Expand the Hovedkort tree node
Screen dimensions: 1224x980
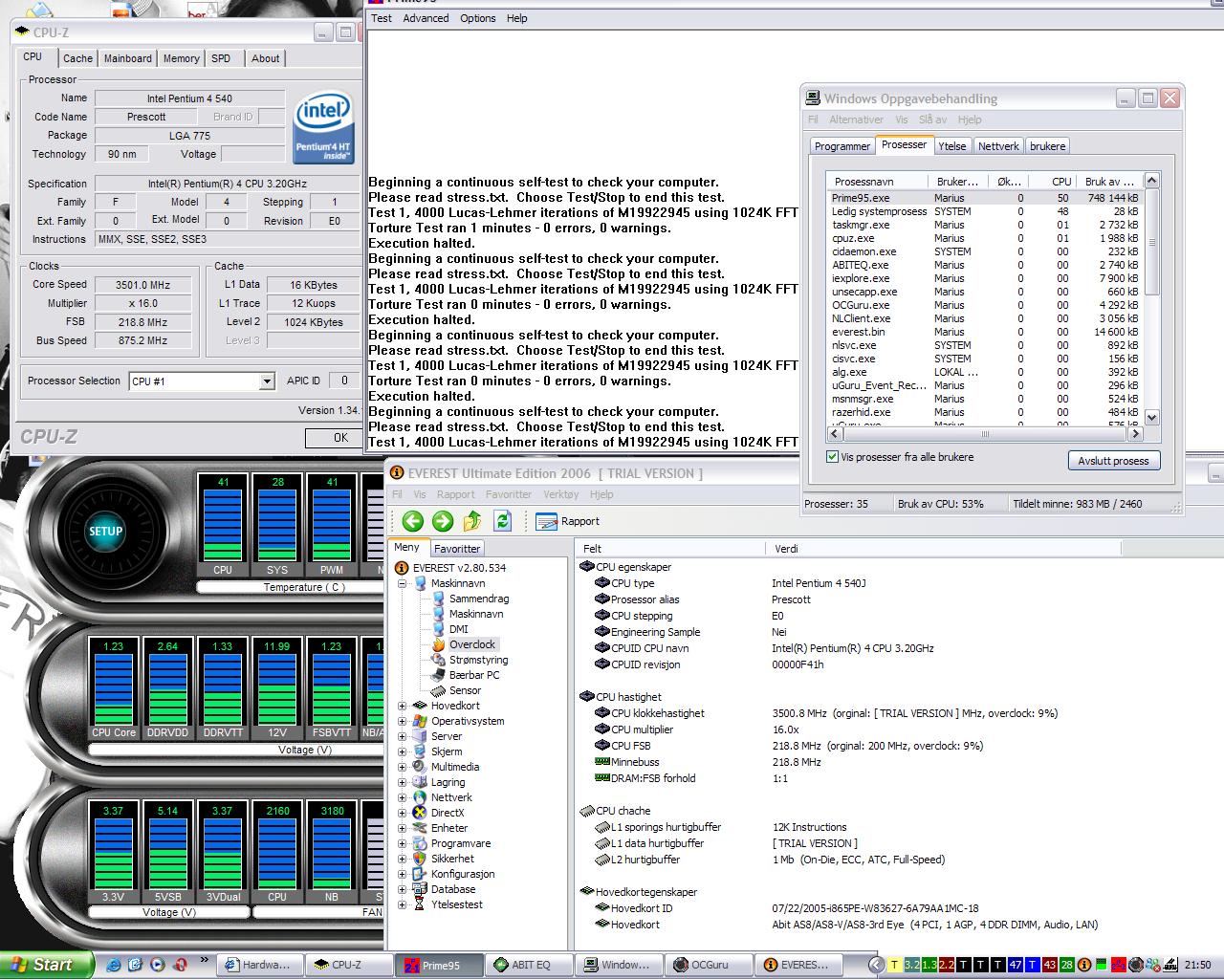(402, 707)
